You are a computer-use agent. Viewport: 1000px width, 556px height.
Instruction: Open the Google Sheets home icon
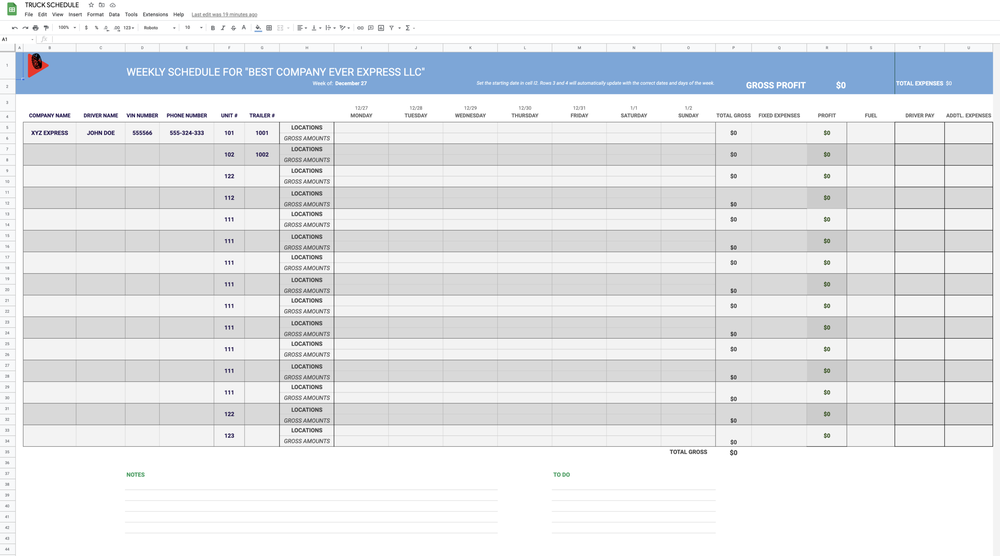[x=11, y=9]
